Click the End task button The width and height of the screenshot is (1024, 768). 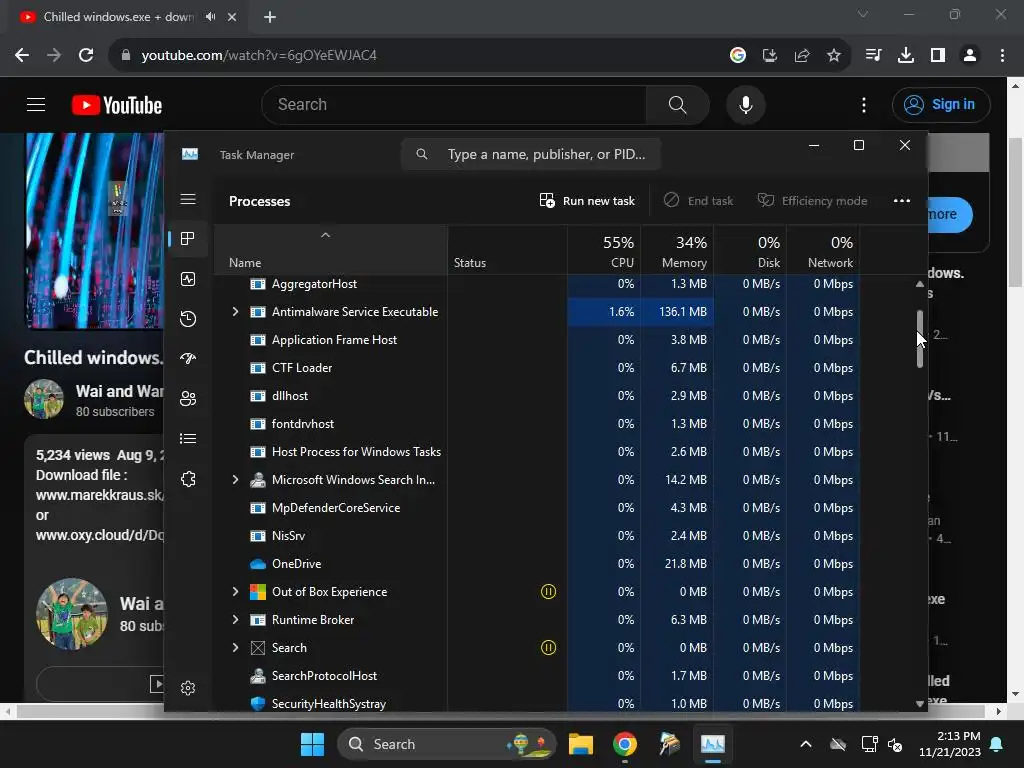pos(698,200)
